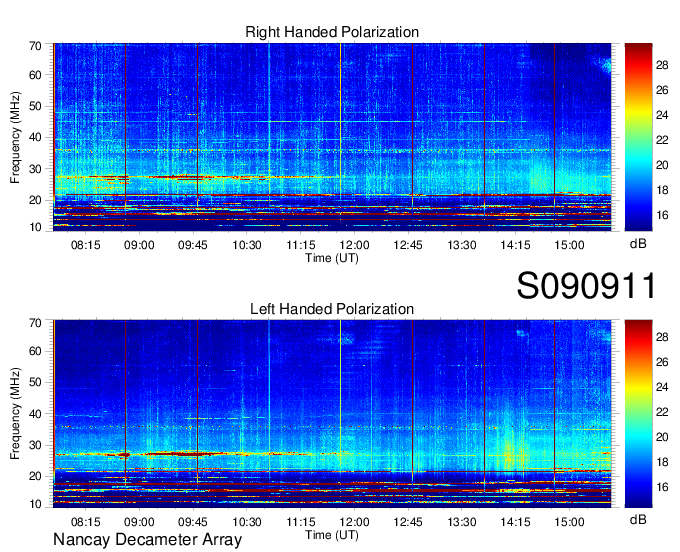The image size is (680, 552).
Task: Click the 15:00 time tick under Left Handed plot
Action: point(569,522)
